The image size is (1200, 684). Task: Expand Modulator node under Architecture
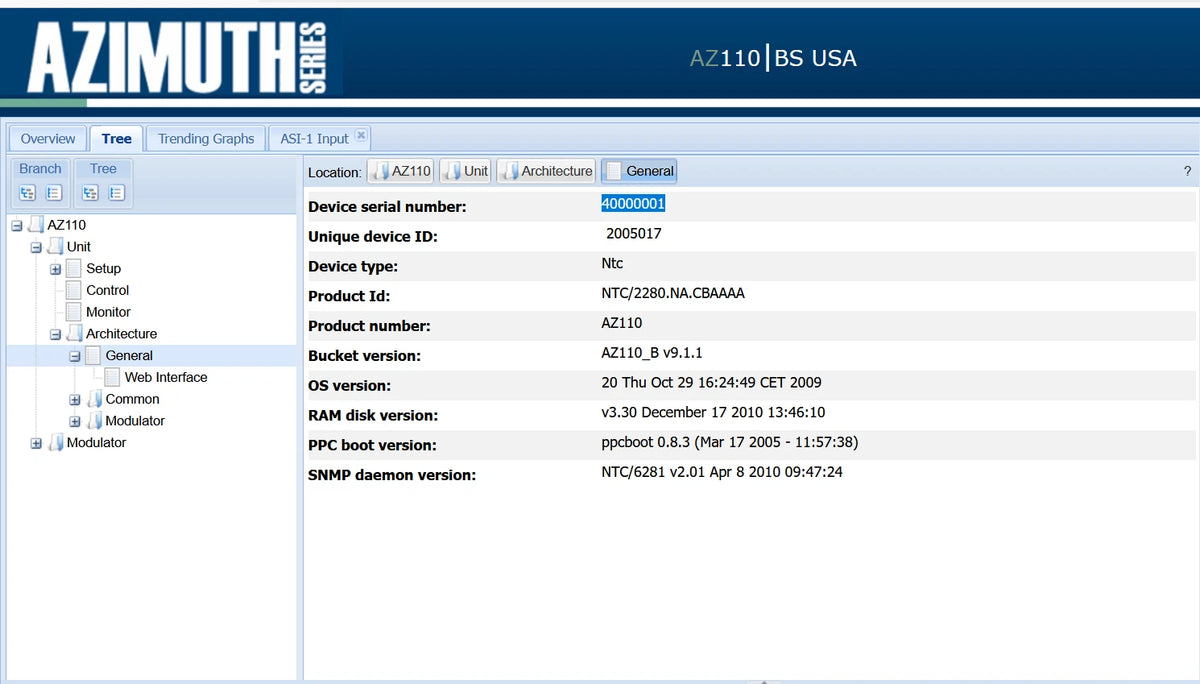click(x=75, y=421)
